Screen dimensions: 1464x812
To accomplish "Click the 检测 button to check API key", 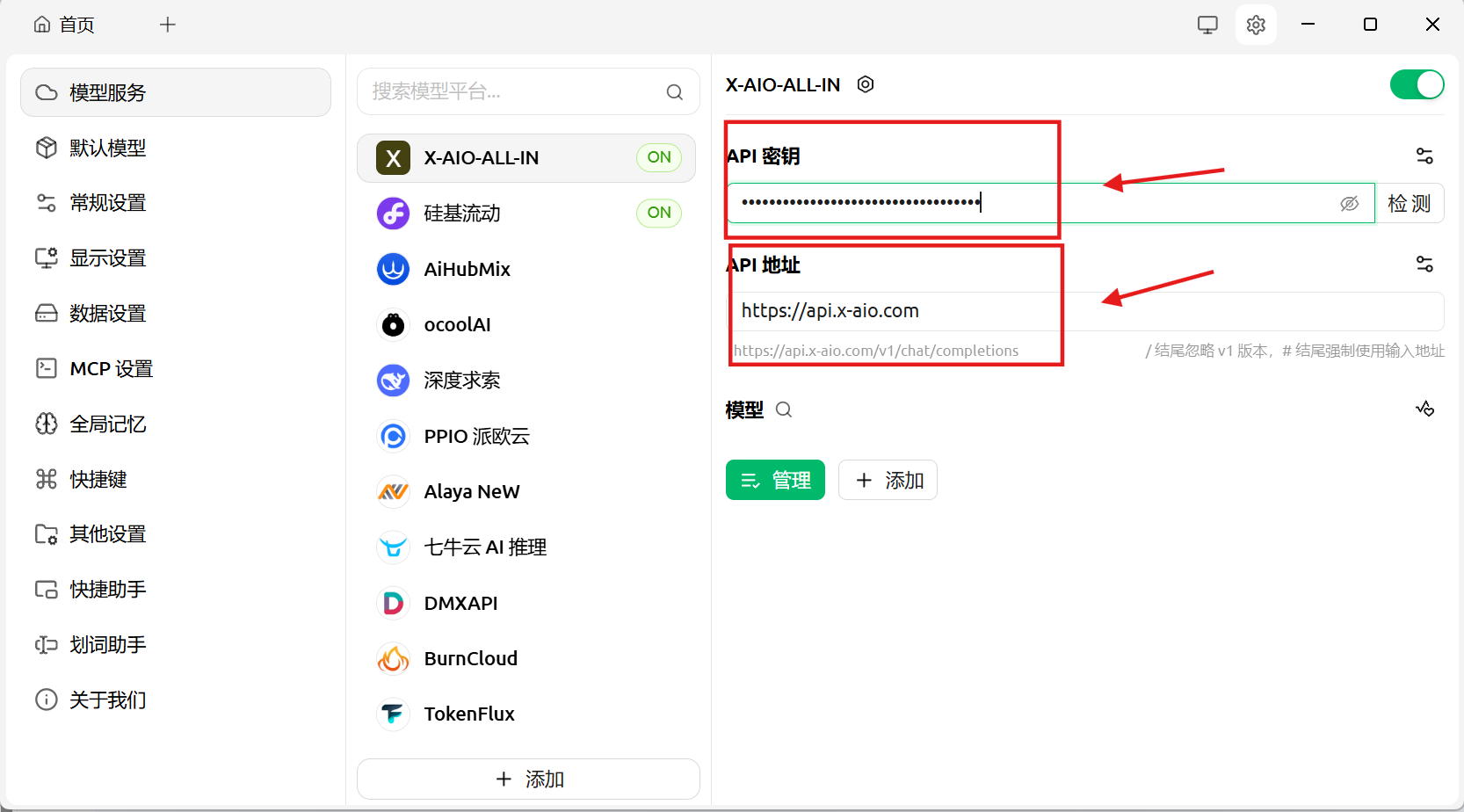I will pyautogui.click(x=1410, y=204).
